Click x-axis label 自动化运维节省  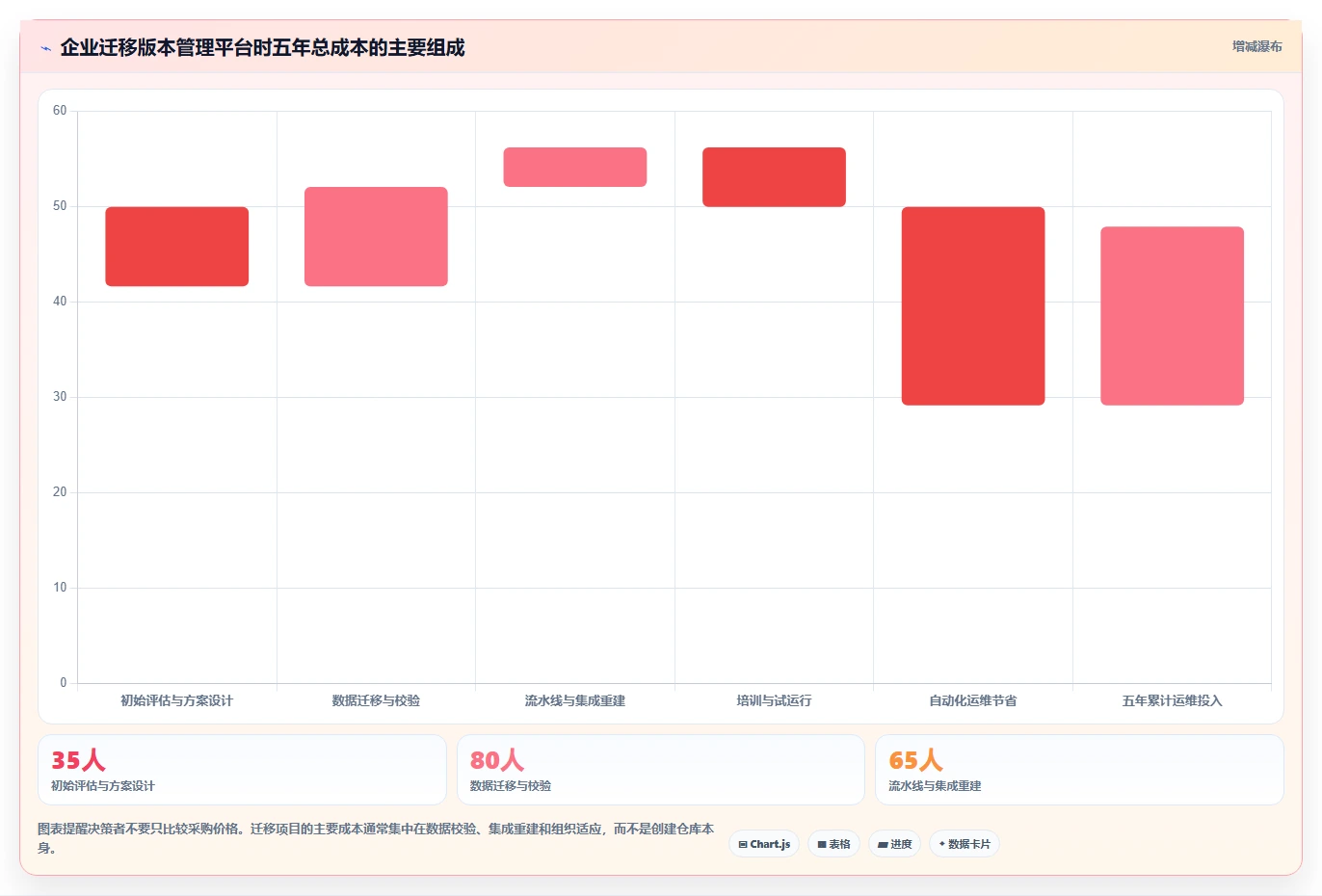(x=973, y=700)
